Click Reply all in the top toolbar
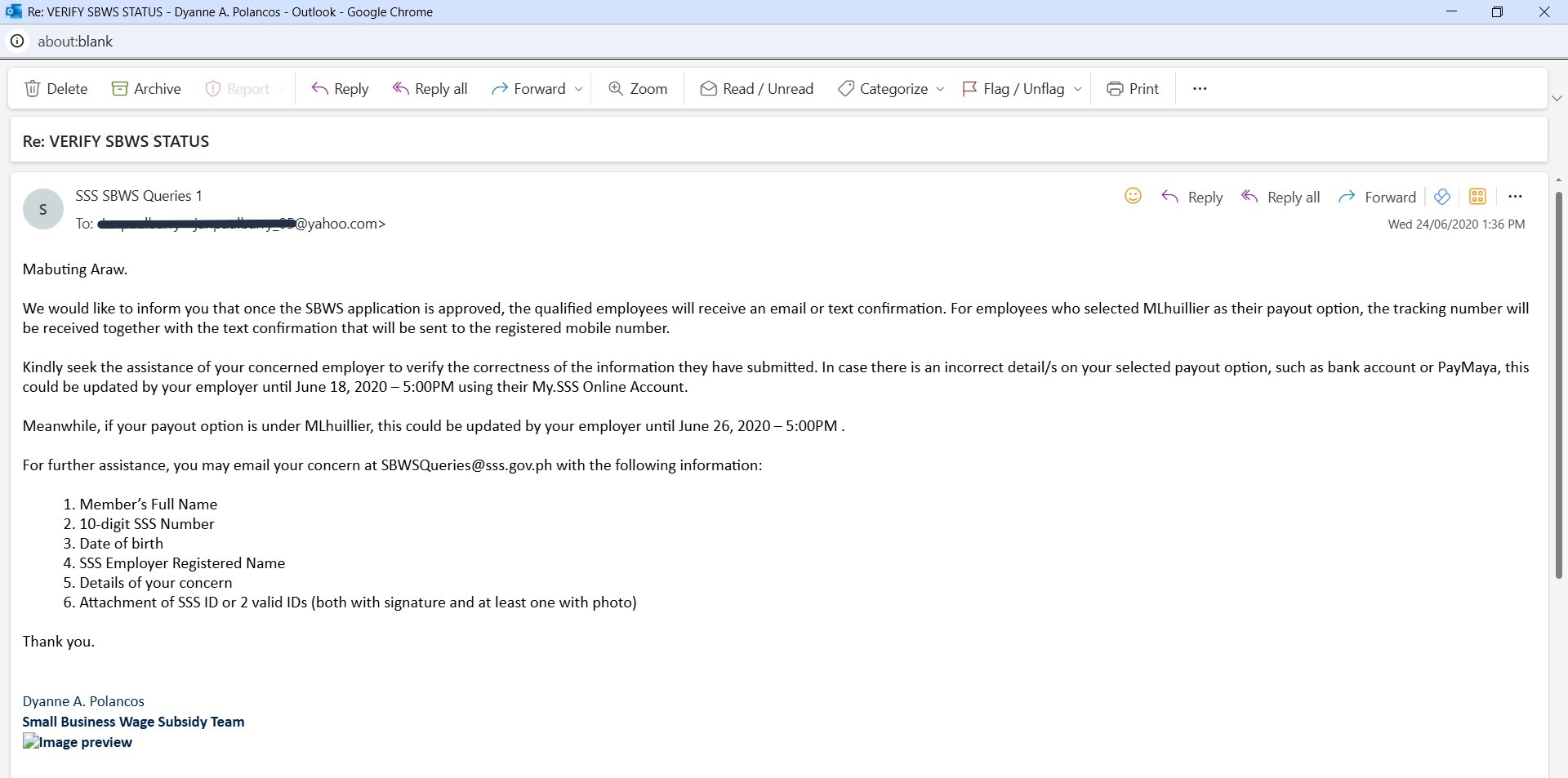This screenshot has height=778, width=1568. click(x=430, y=89)
